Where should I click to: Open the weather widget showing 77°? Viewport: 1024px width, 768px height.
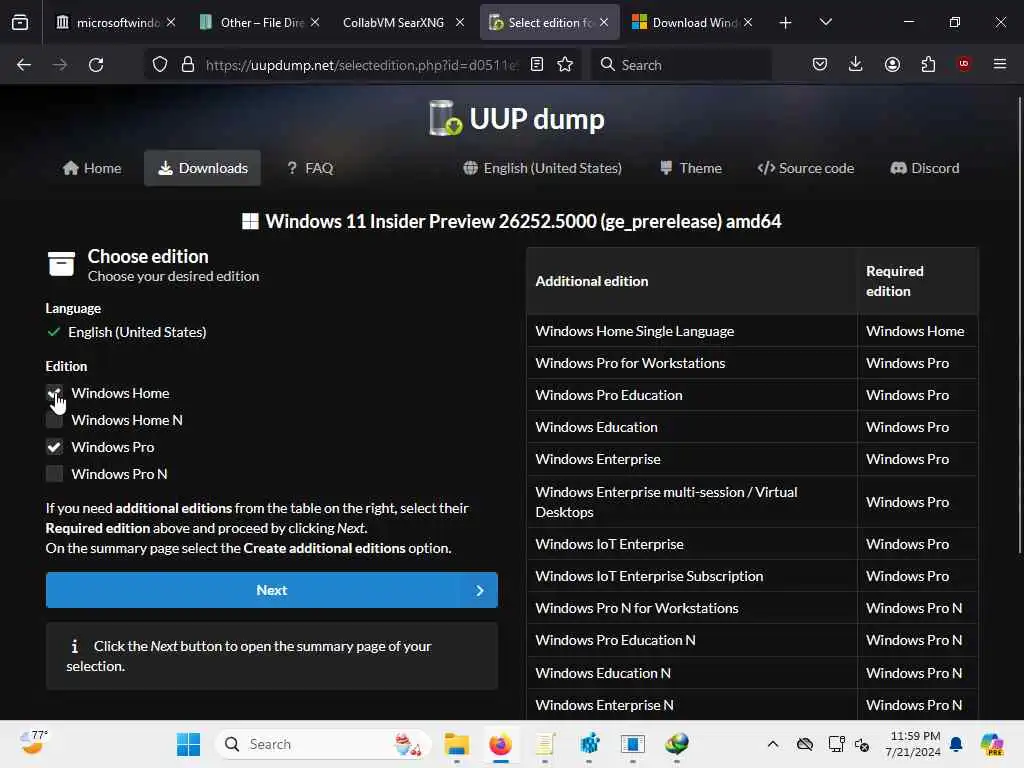click(x=33, y=743)
